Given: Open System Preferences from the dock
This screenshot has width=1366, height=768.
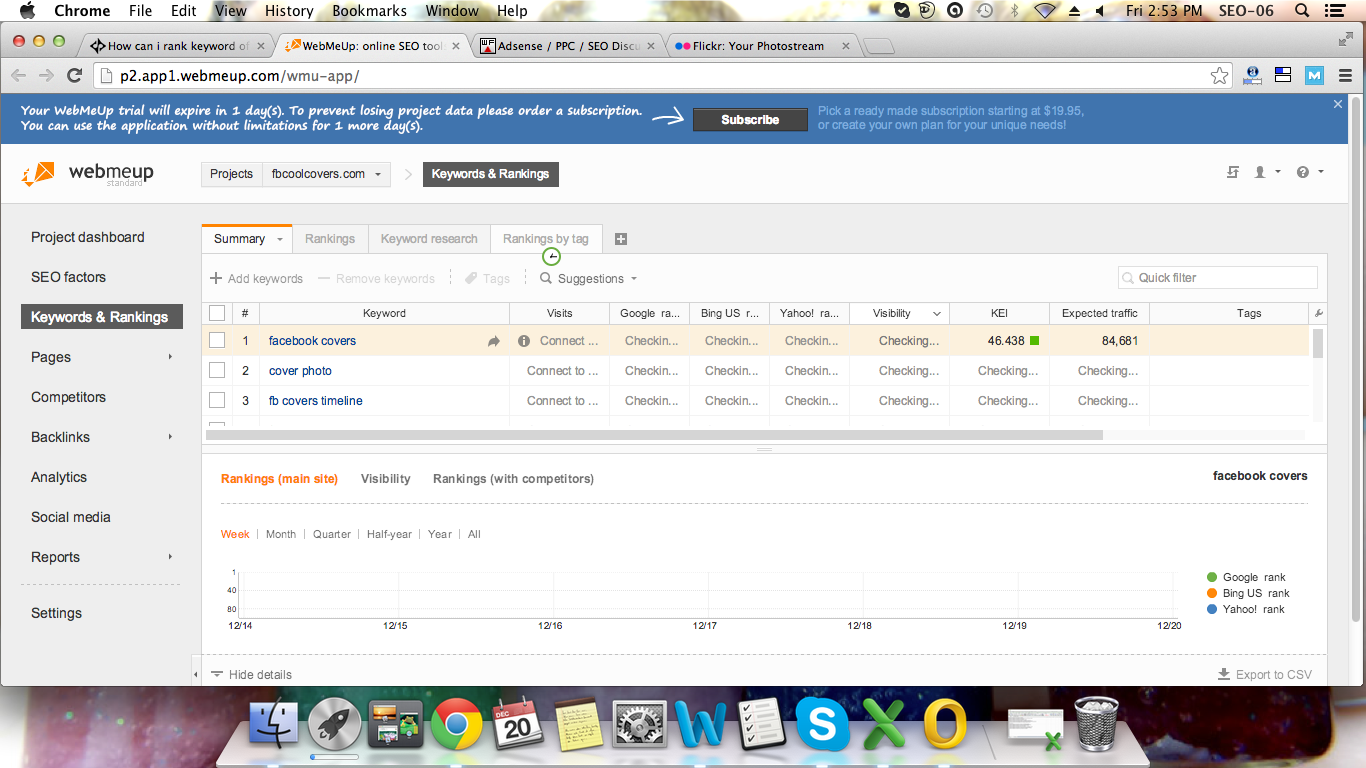Looking at the screenshot, I should click(640, 723).
